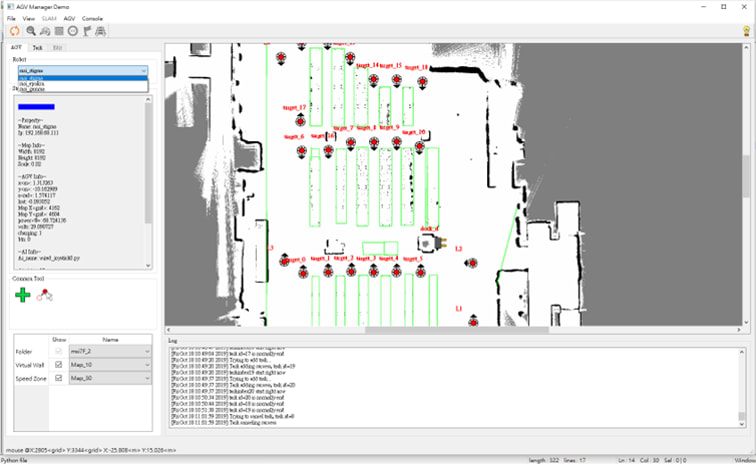Switch to the Task tab
Screen dimensions: 756x464
[38, 48]
